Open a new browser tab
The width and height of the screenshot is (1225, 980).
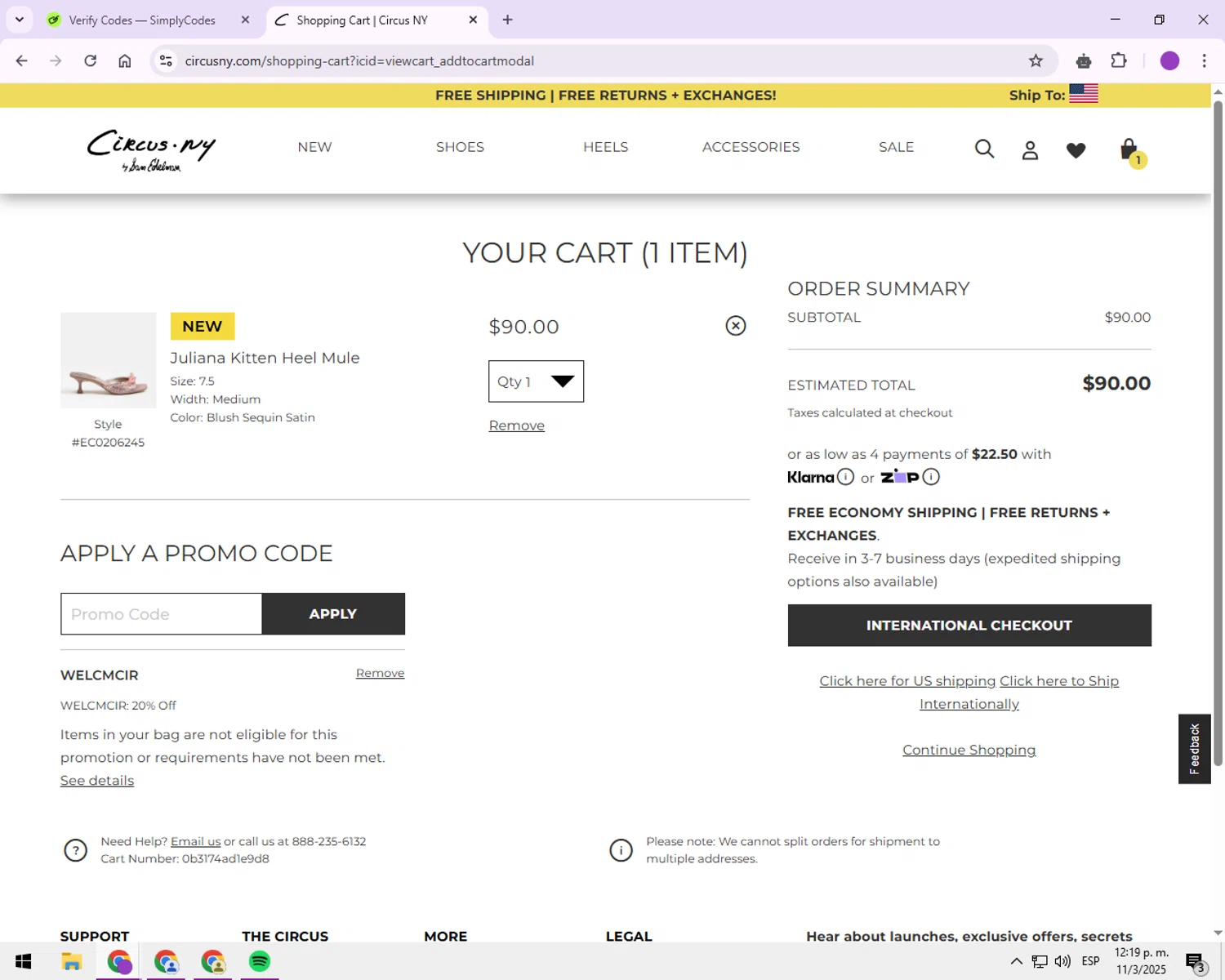click(x=507, y=20)
